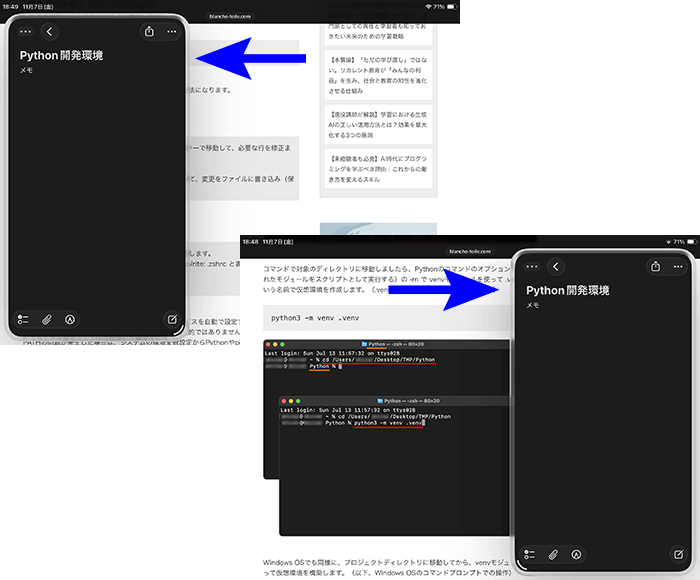Open top-left ellipsis pill in 18:48 screenshot's note

point(532,267)
